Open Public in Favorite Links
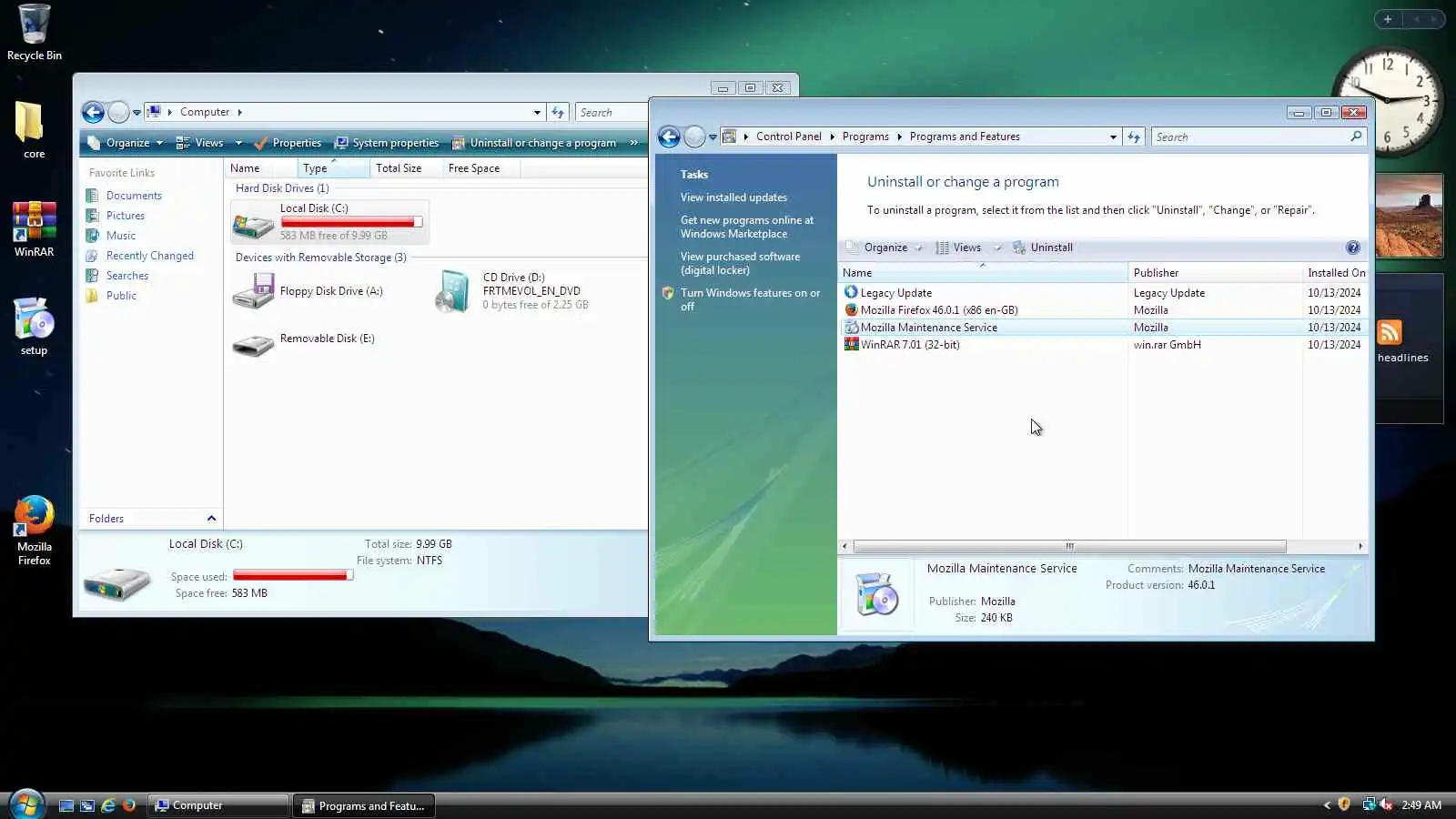Screen dimensions: 1456x819 point(121,296)
